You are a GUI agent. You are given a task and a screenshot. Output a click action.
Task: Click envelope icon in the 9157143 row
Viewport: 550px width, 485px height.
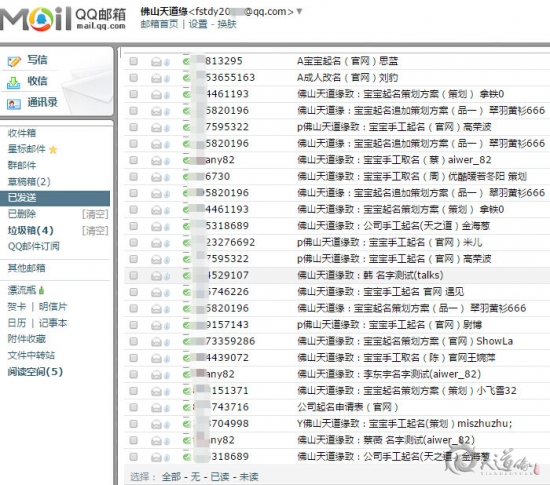156,325
